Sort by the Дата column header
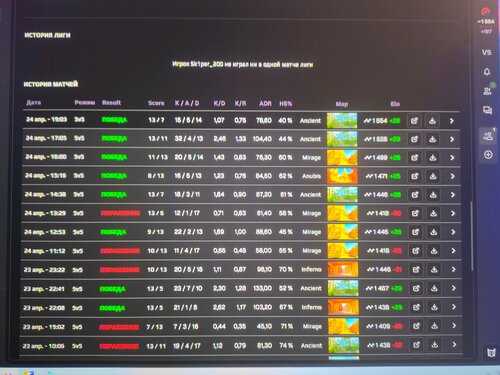The height and width of the screenshot is (375, 500). [x=34, y=102]
